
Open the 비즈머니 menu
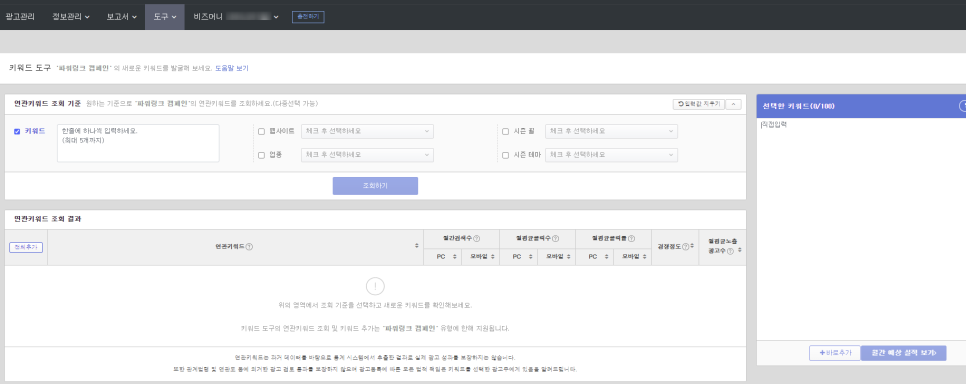tap(236, 17)
